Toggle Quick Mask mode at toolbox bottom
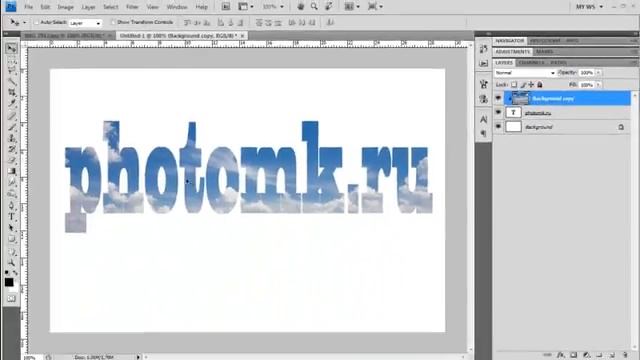Viewport: 640px width, 360px height. point(11,298)
